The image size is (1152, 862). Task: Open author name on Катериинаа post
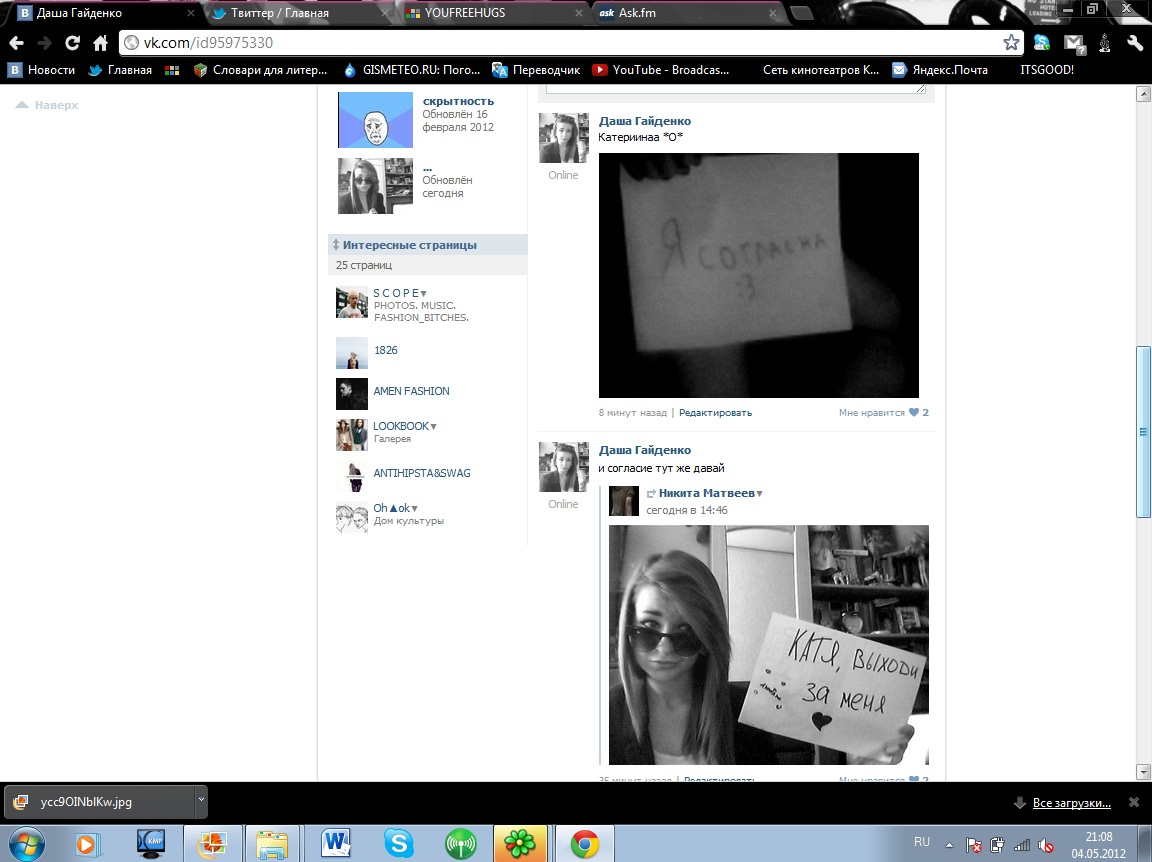645,121
